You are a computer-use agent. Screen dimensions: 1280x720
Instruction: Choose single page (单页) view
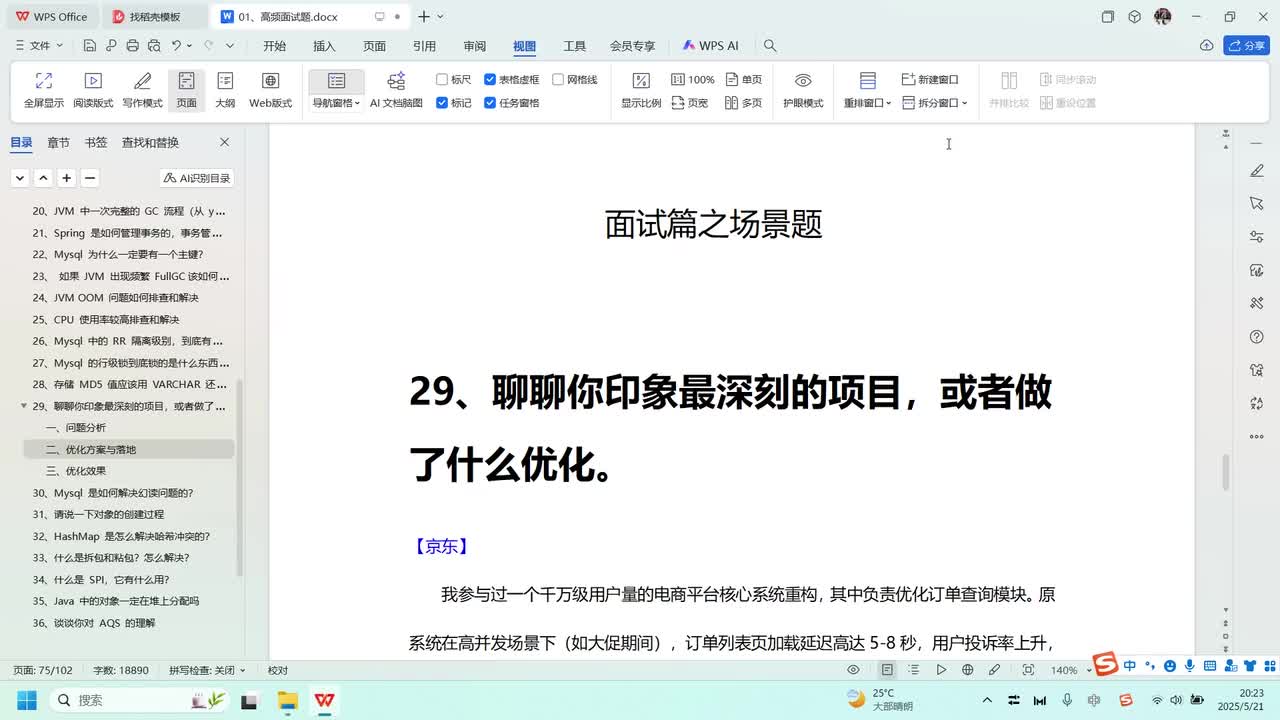pos(744,79)
